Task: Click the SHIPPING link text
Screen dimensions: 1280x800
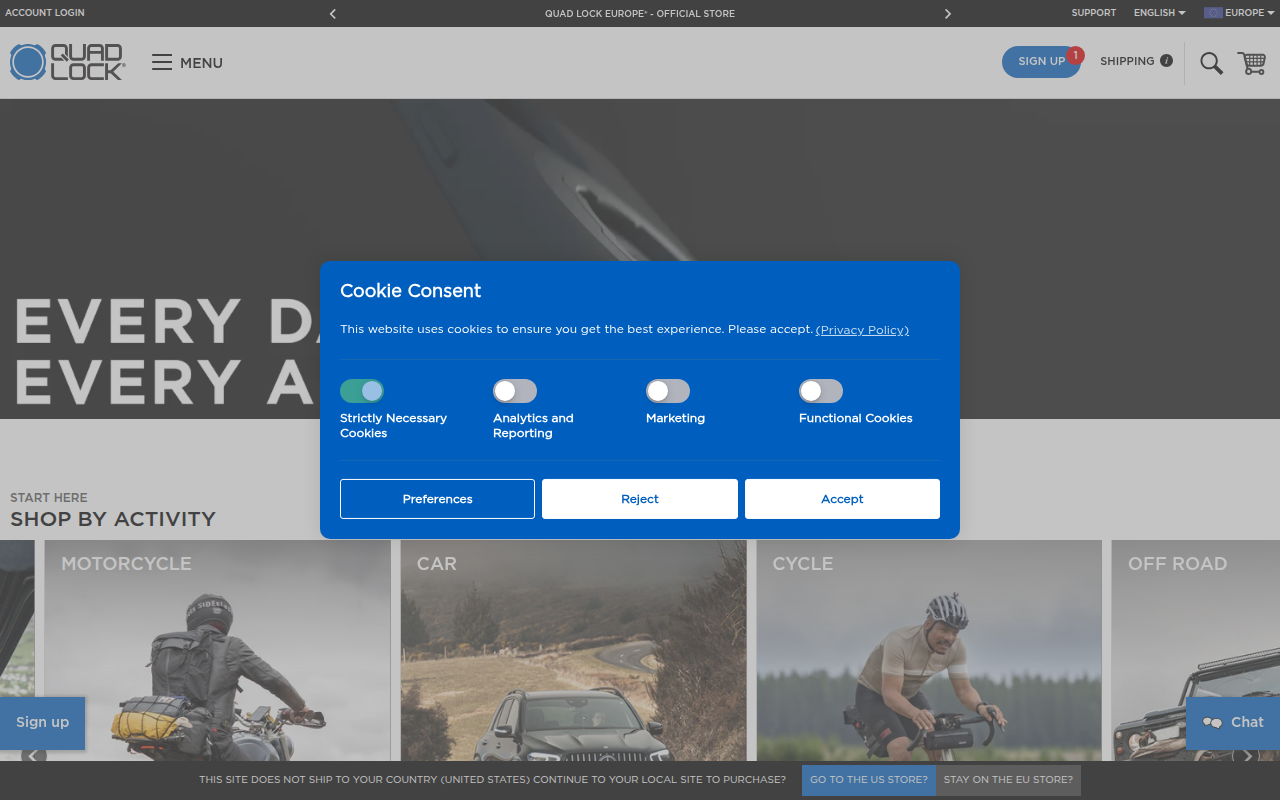Action: pos(1127,62)
